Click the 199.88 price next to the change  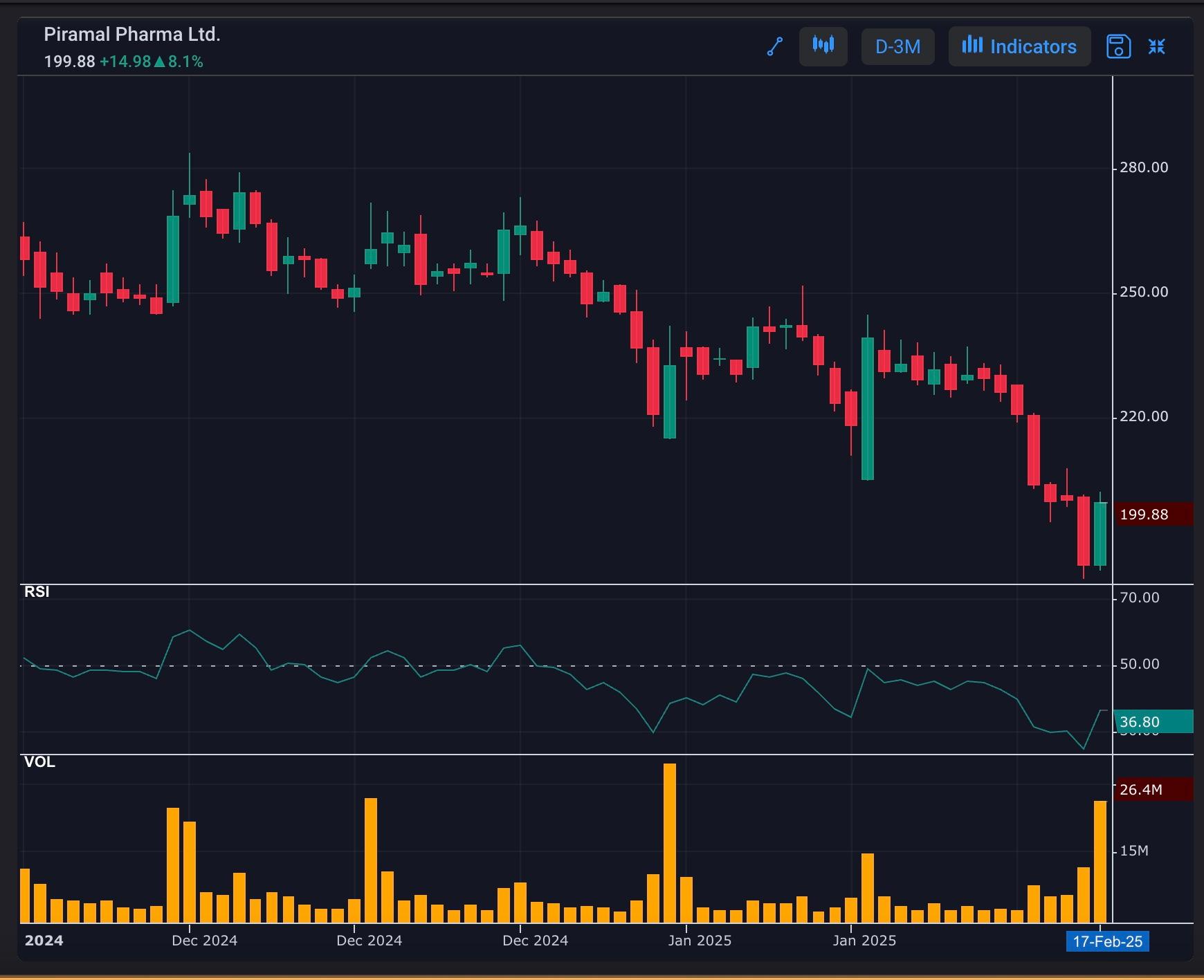click(x=69, y=62)
